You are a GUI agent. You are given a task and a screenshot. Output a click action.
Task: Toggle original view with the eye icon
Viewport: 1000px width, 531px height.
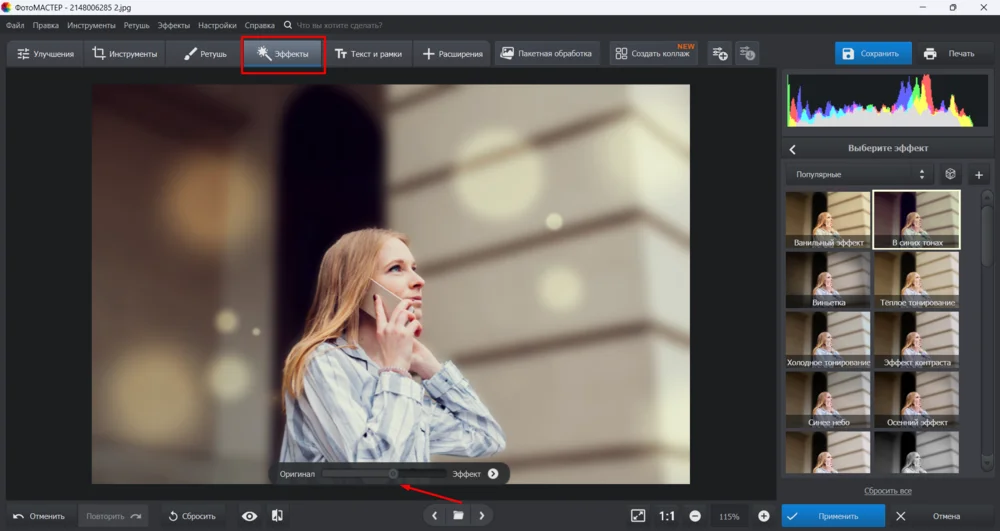click(x=250, y=516)
